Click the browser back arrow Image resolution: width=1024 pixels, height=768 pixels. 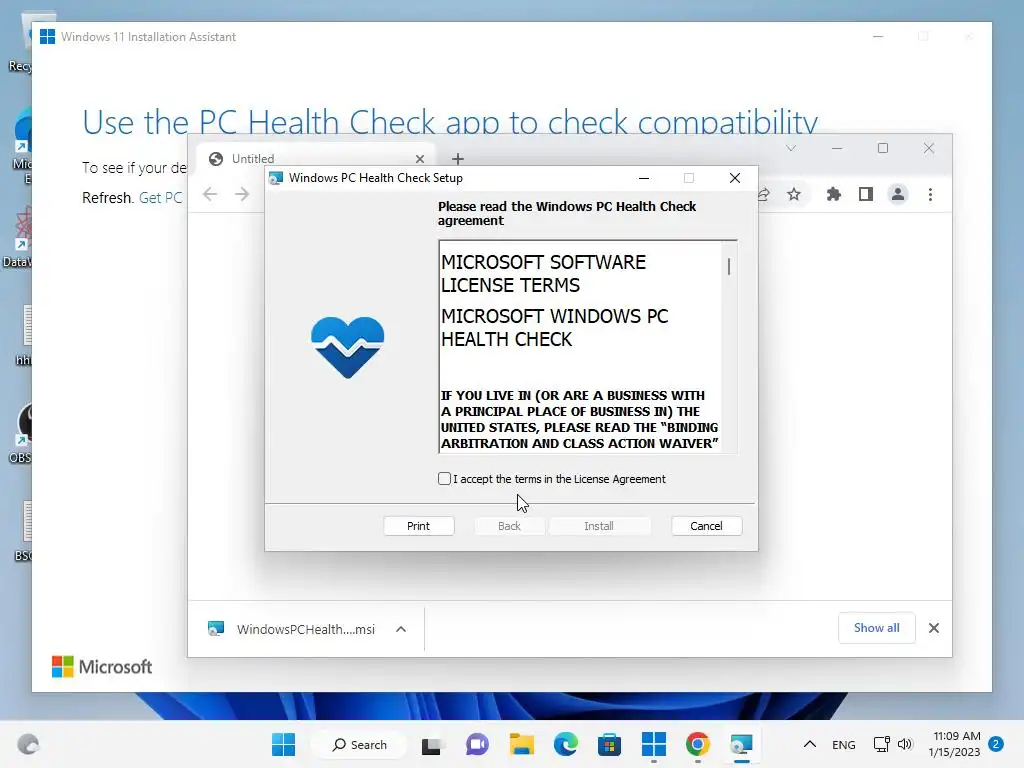pos(210,194)
